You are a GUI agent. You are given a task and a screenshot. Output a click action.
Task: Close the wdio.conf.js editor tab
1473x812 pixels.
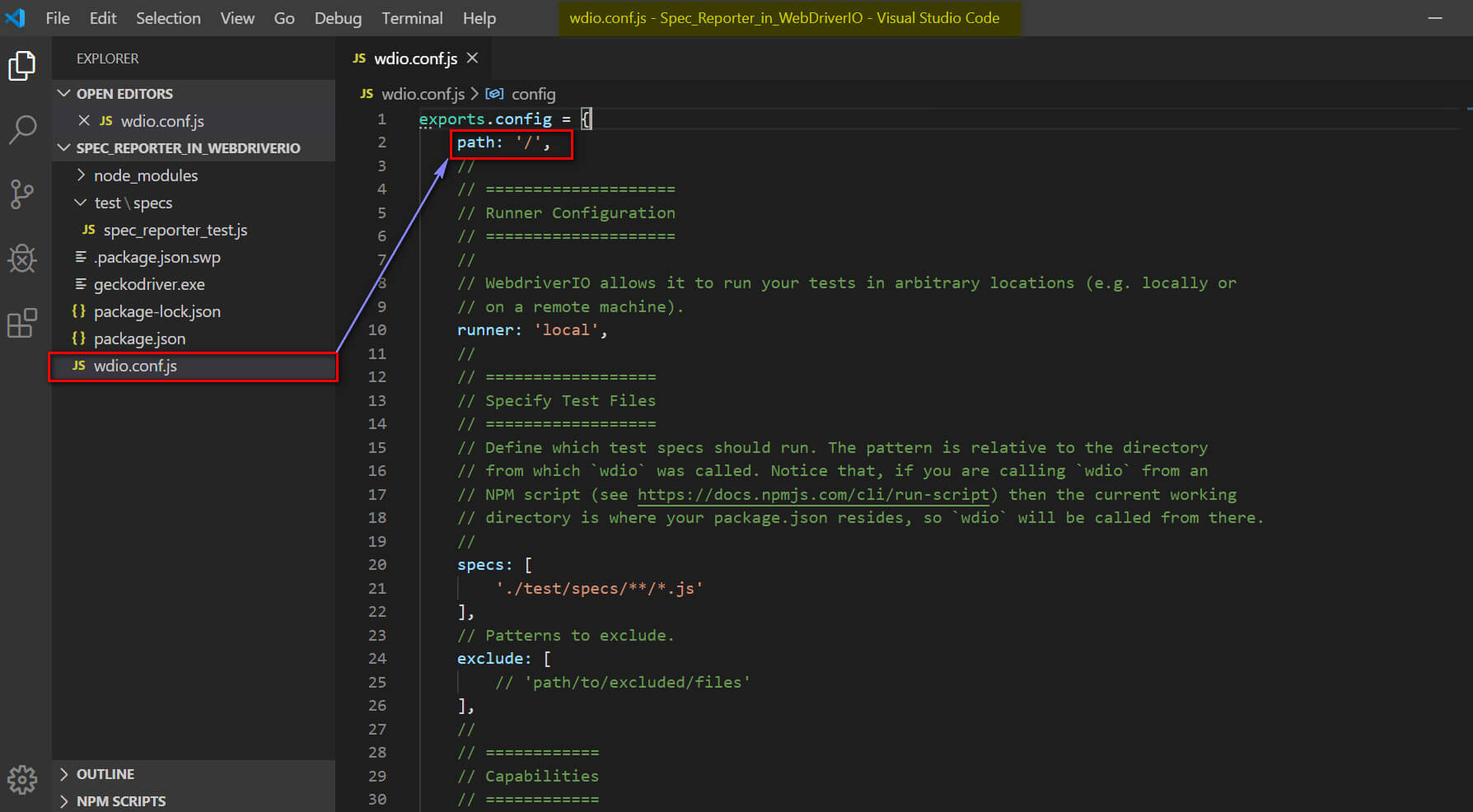[472, 58]
